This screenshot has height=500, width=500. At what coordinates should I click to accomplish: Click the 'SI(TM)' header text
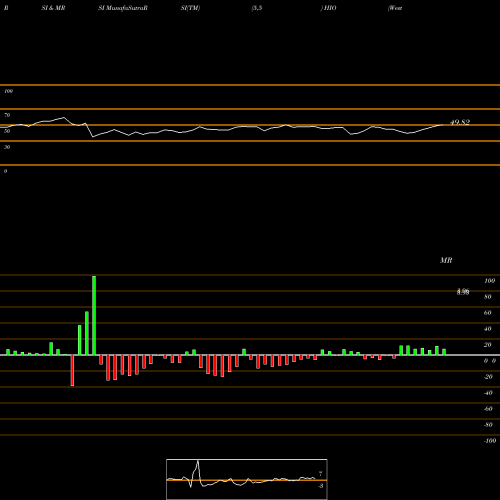[190, 8]
